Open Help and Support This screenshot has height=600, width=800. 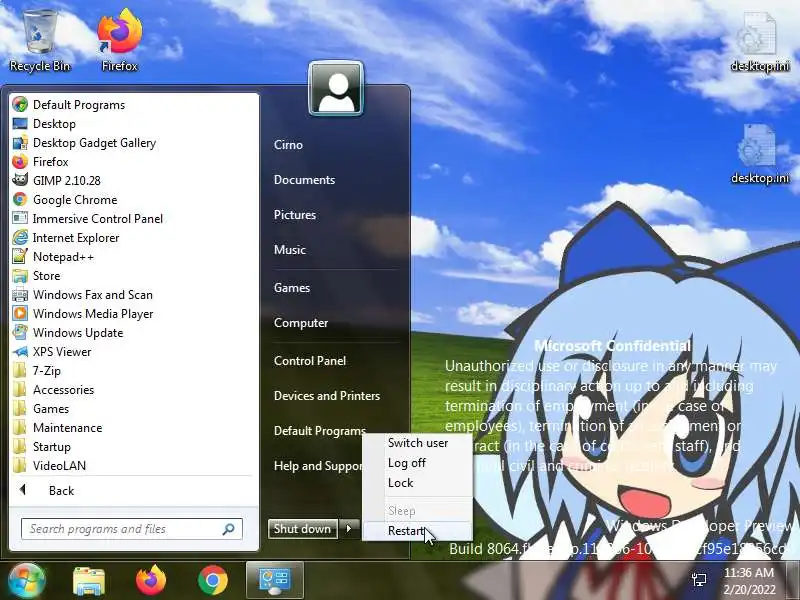(x=318, y=466)
